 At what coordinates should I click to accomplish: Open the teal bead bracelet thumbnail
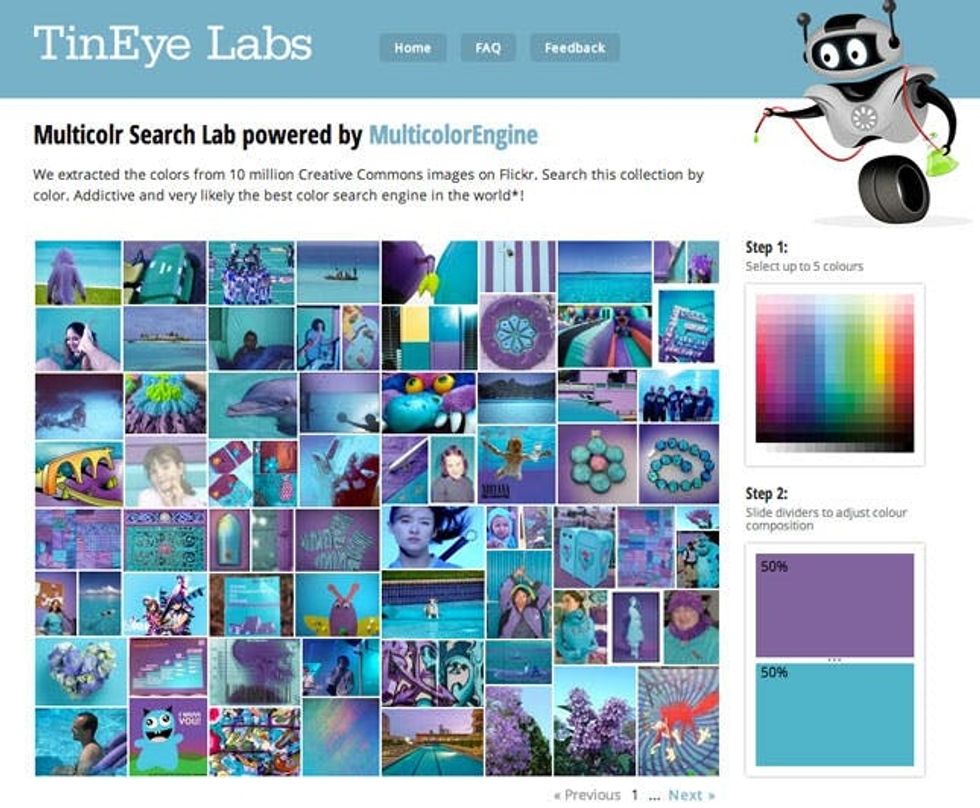[679, 464]
